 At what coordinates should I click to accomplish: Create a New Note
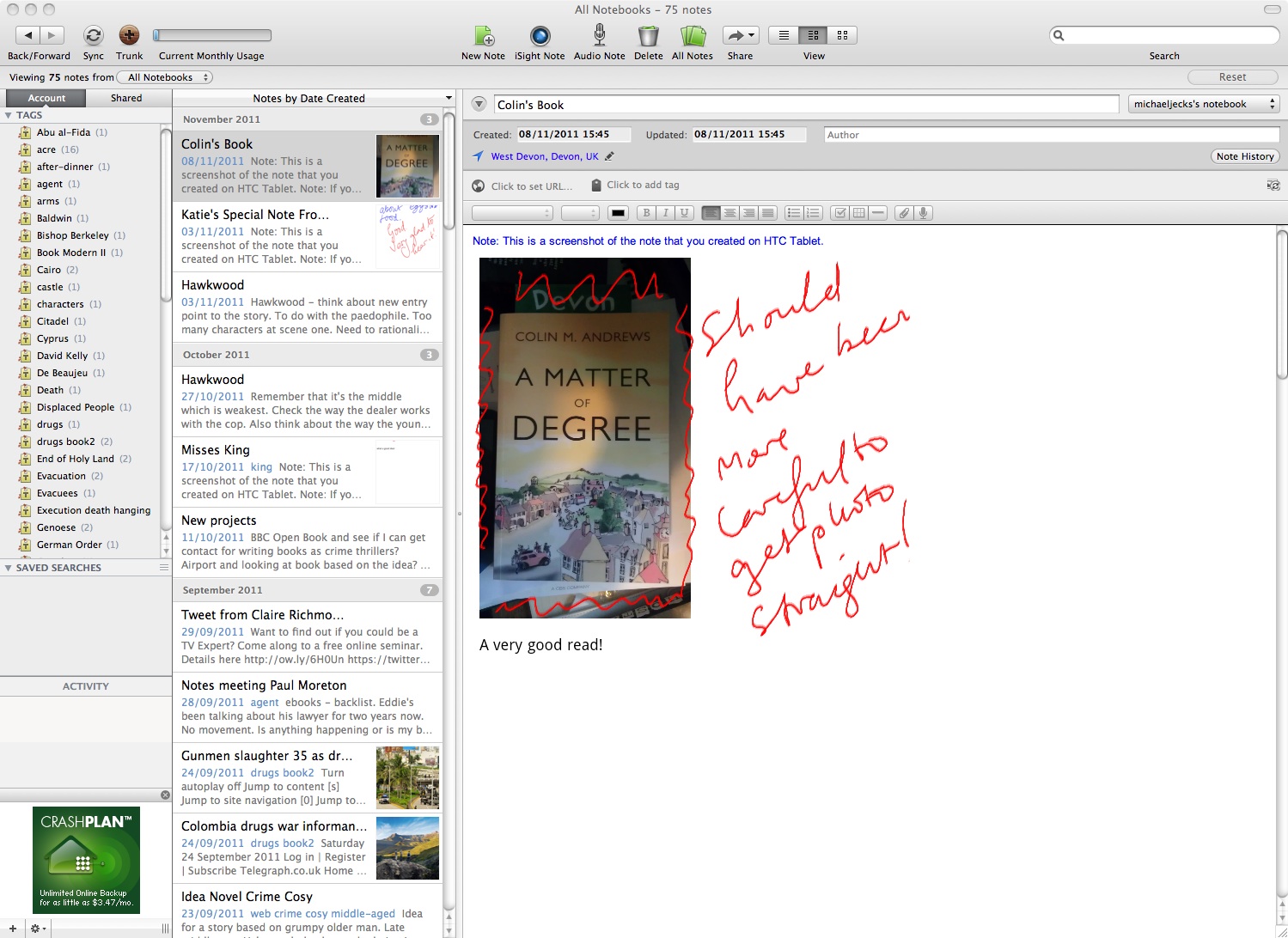(x=483, y=36)
